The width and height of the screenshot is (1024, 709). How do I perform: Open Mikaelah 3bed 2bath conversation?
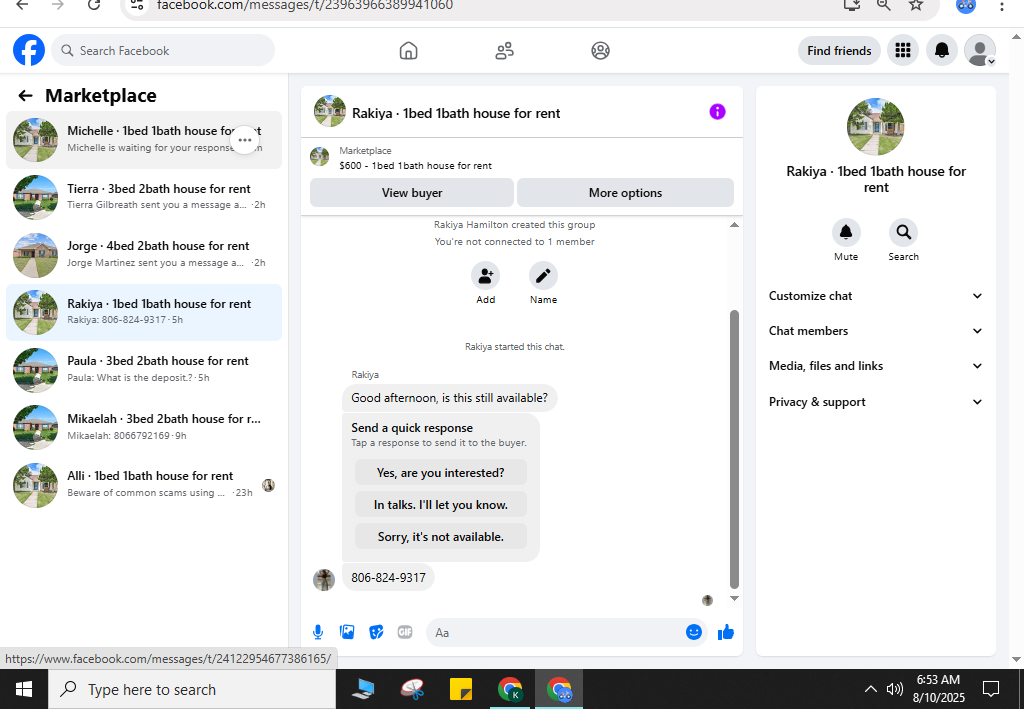coord(144,427)
